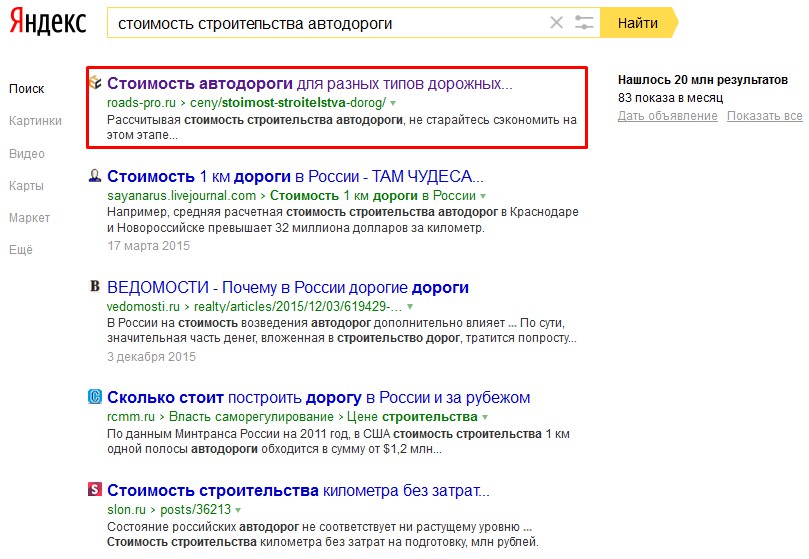Screen dimensions: 809x559
Task: Click the slon.ru domain link
Action: [x=126, y=509]
